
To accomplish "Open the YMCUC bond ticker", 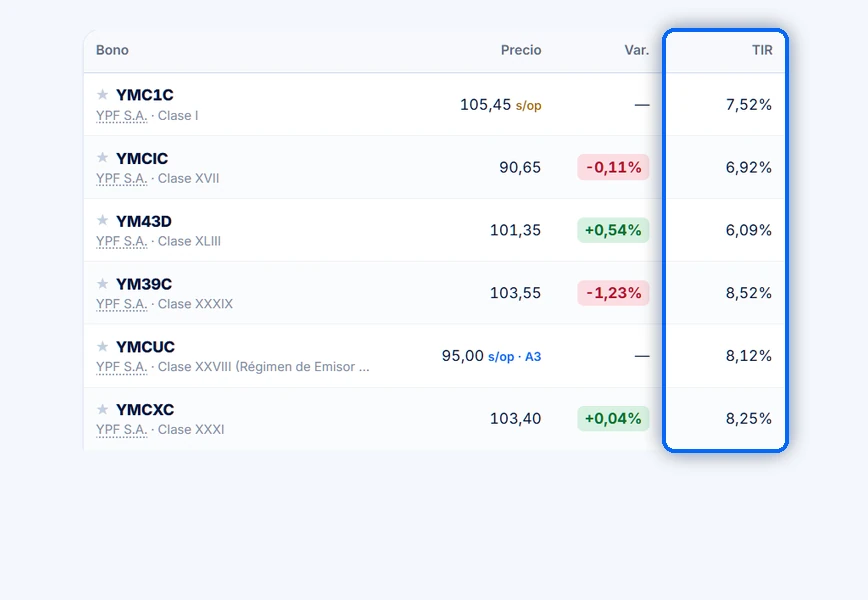I will 145,347.
